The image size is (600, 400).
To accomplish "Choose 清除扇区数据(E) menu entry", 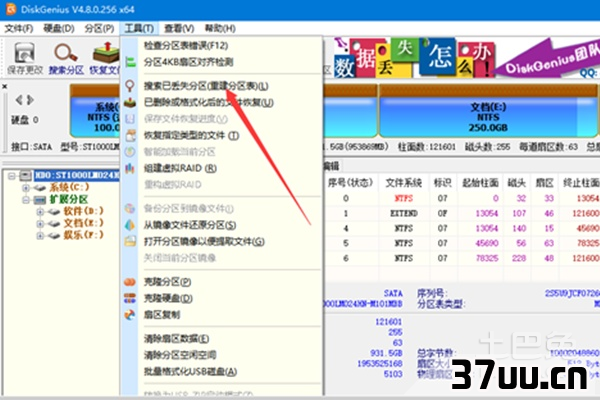I will (176, 339).
